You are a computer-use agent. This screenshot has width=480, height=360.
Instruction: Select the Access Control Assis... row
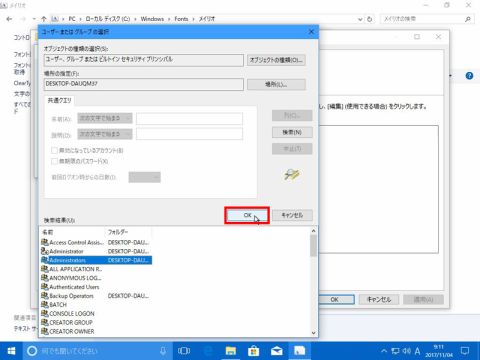tap(95, 242)
